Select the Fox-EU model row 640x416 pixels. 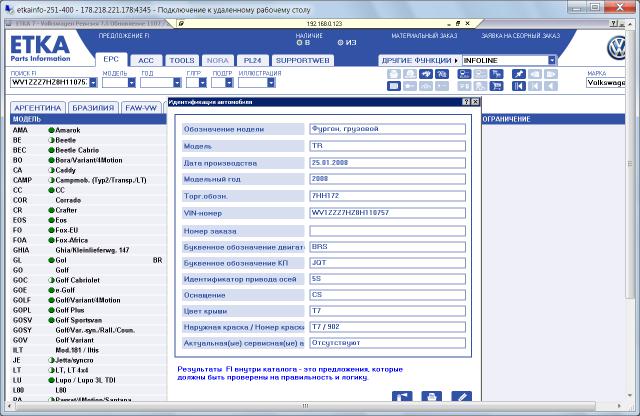[88, 230]
